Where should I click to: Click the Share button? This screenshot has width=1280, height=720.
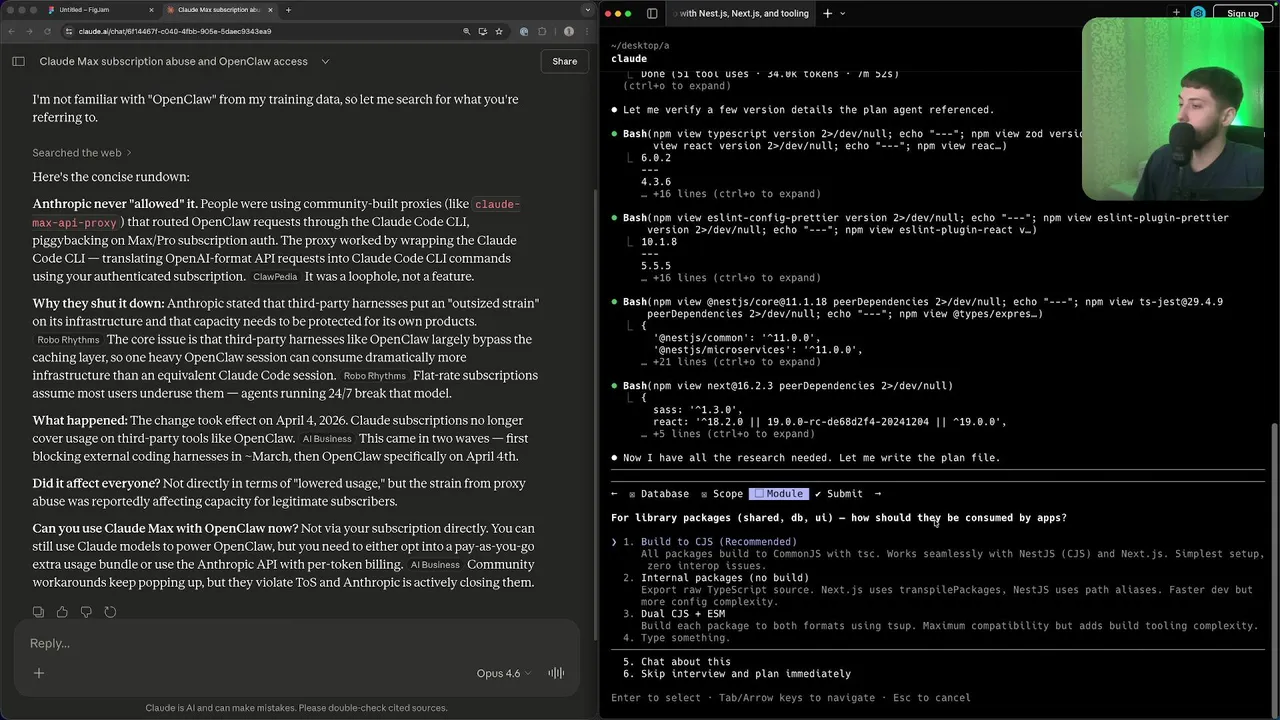(x=565, y=61)
